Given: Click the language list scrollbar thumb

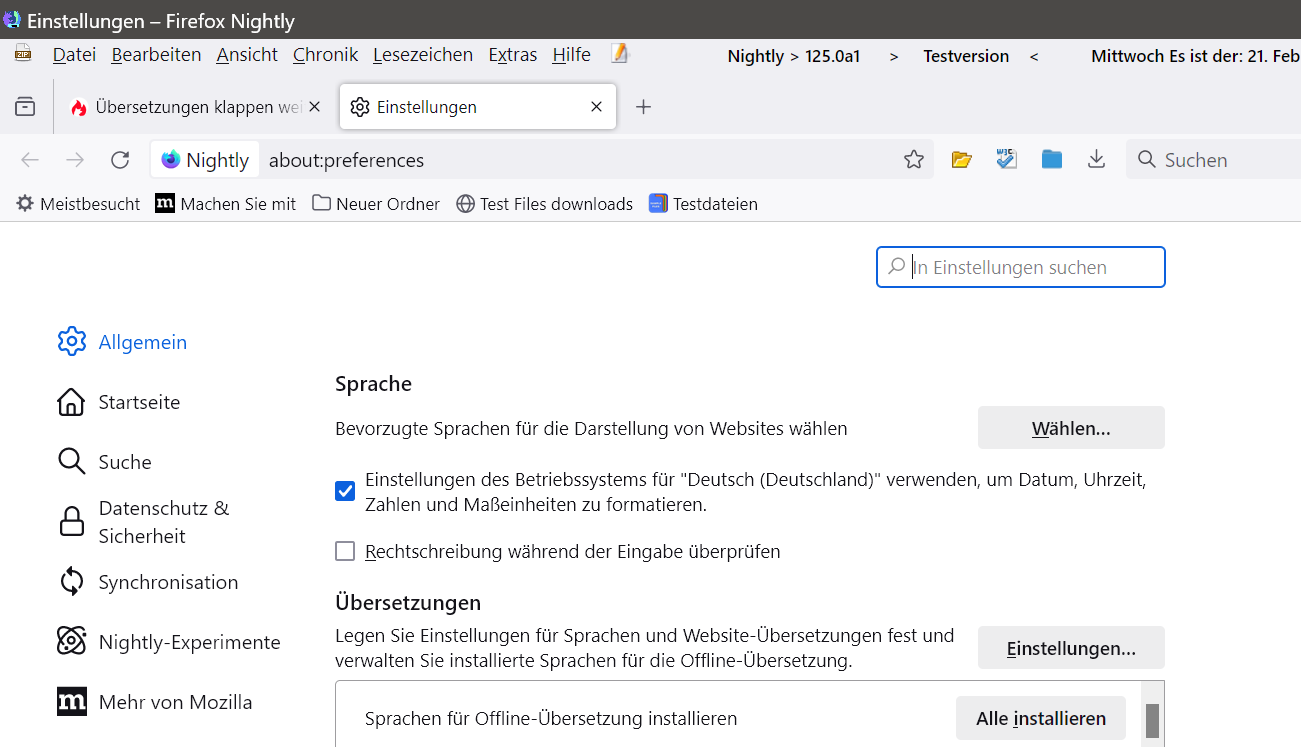Looking at the screenshot, I should 1152,720.
